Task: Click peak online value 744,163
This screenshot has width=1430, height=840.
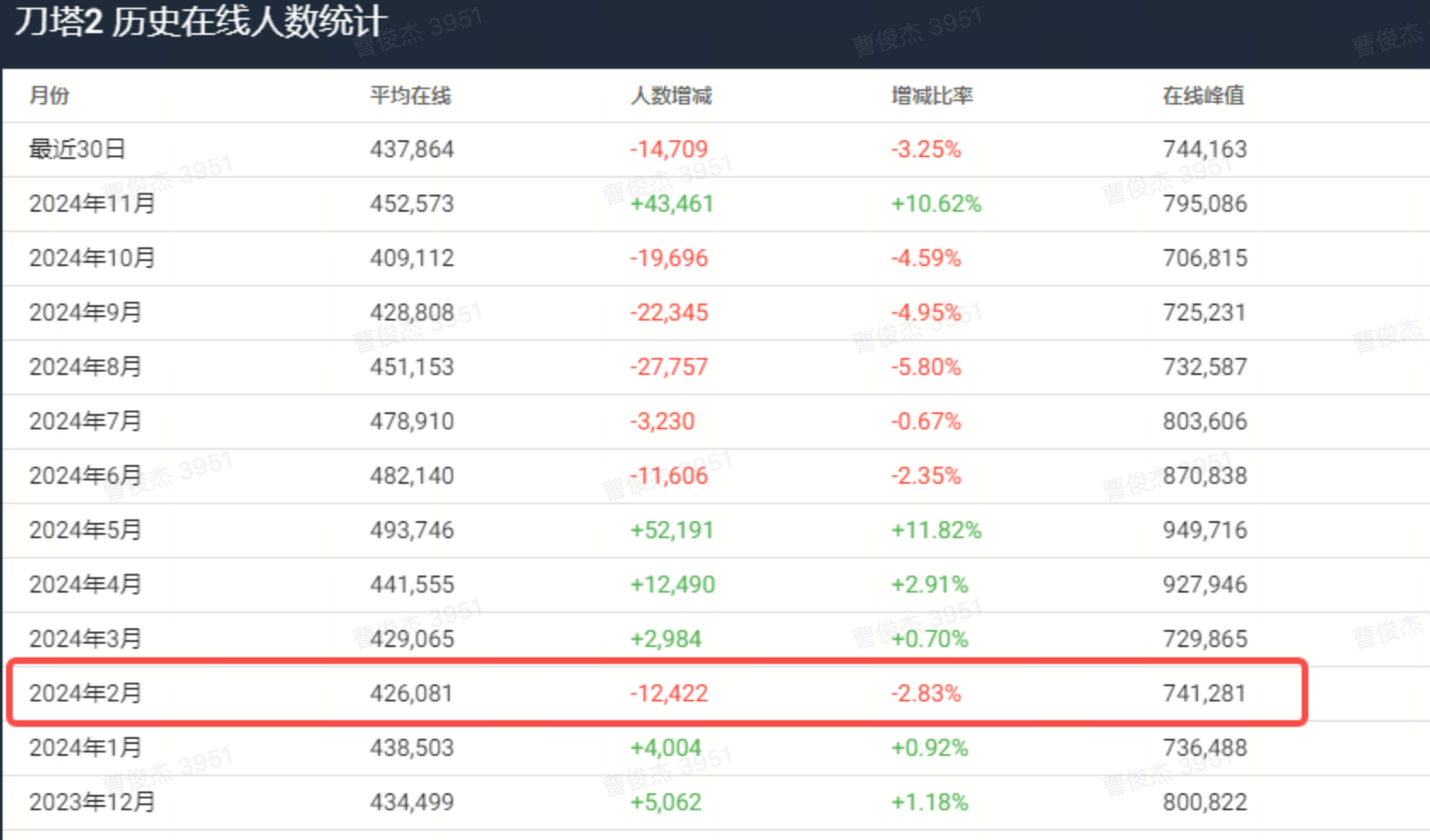Action: point(1205,150)
